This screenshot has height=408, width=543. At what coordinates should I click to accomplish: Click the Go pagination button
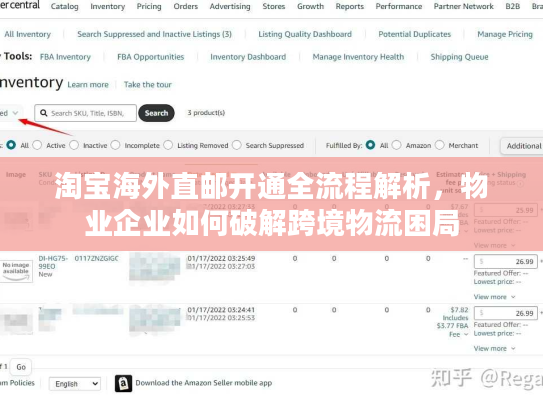(x=21, y=367)
